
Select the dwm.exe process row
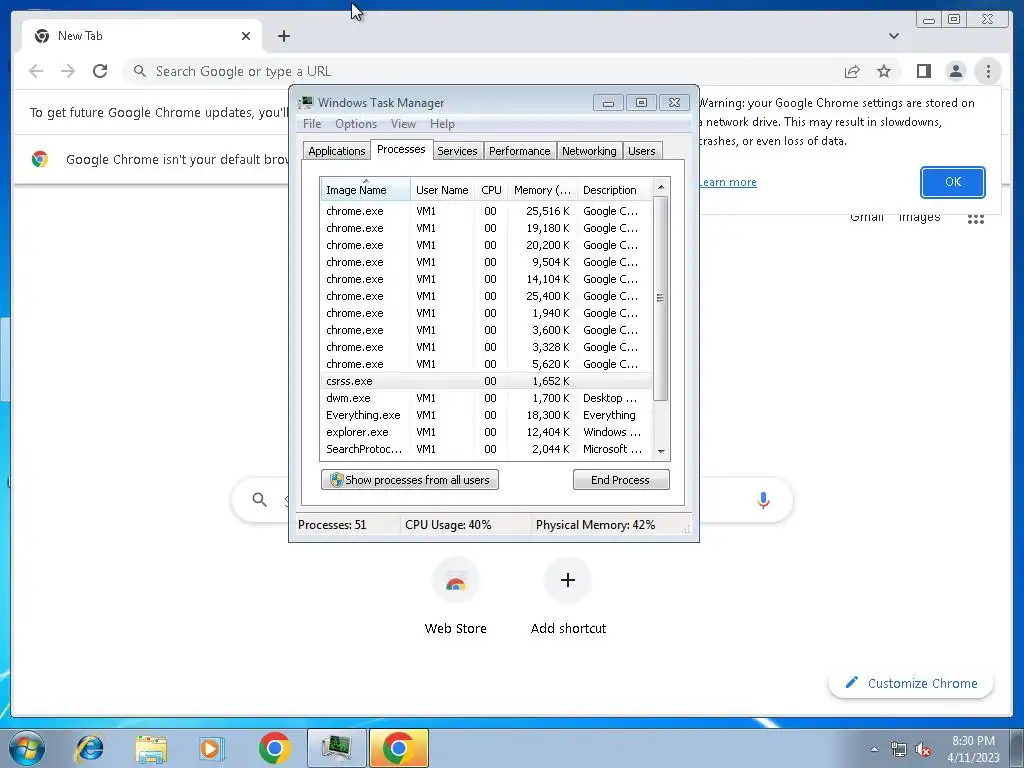pos(486,398)
